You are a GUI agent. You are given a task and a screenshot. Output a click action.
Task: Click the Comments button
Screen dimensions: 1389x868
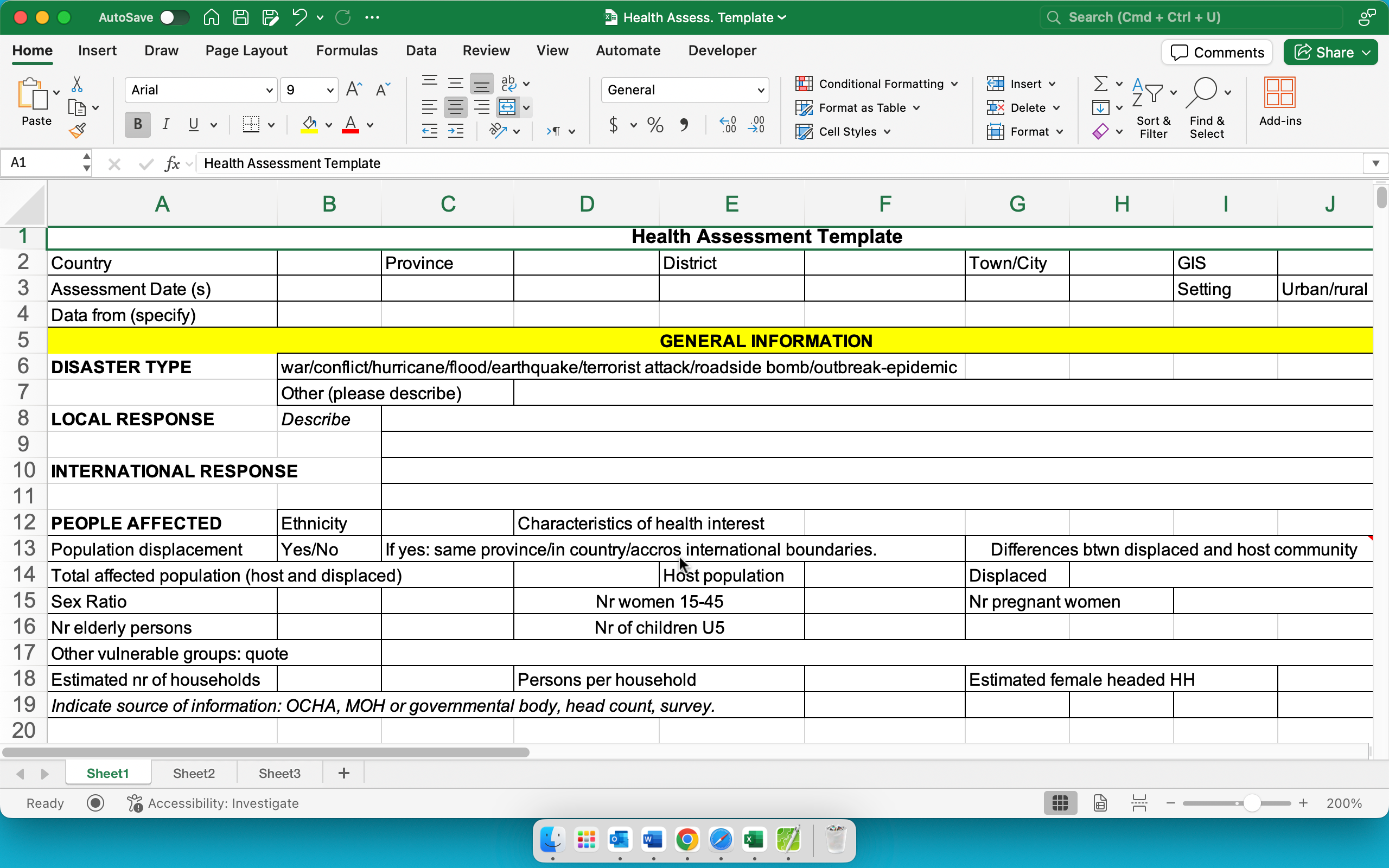pyautogui.click(x=1217, y=52)
